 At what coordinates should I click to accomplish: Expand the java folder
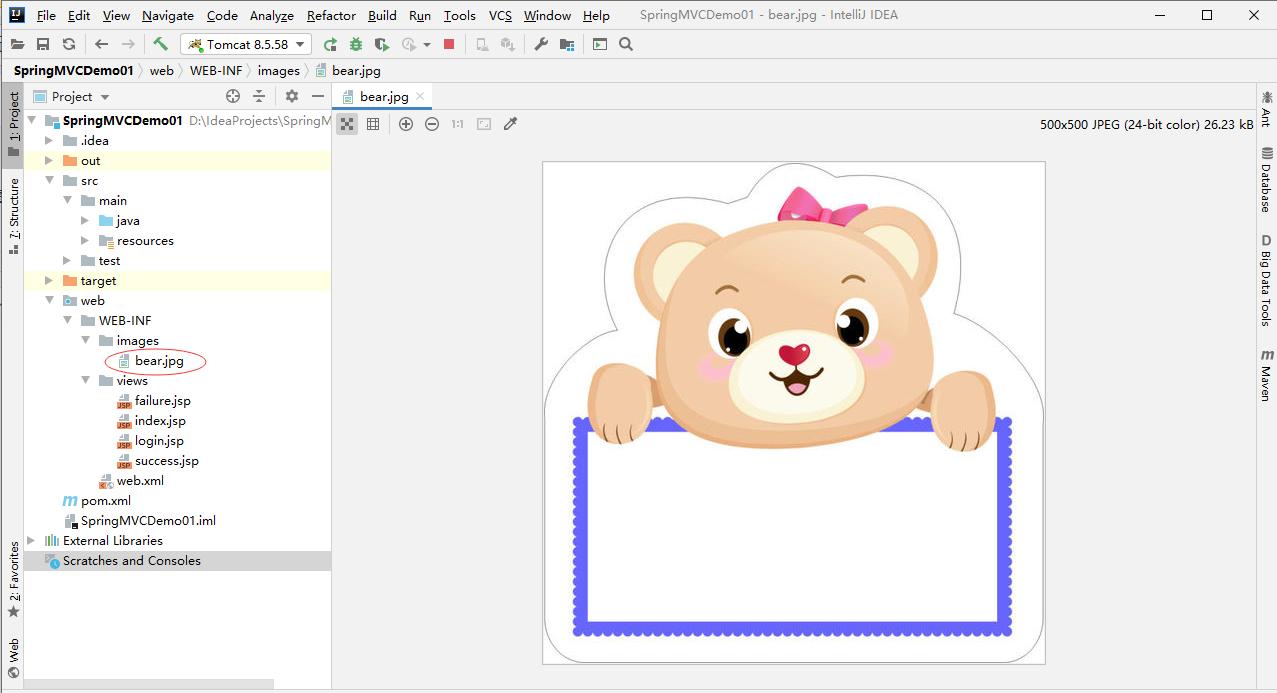coord(86,220)
